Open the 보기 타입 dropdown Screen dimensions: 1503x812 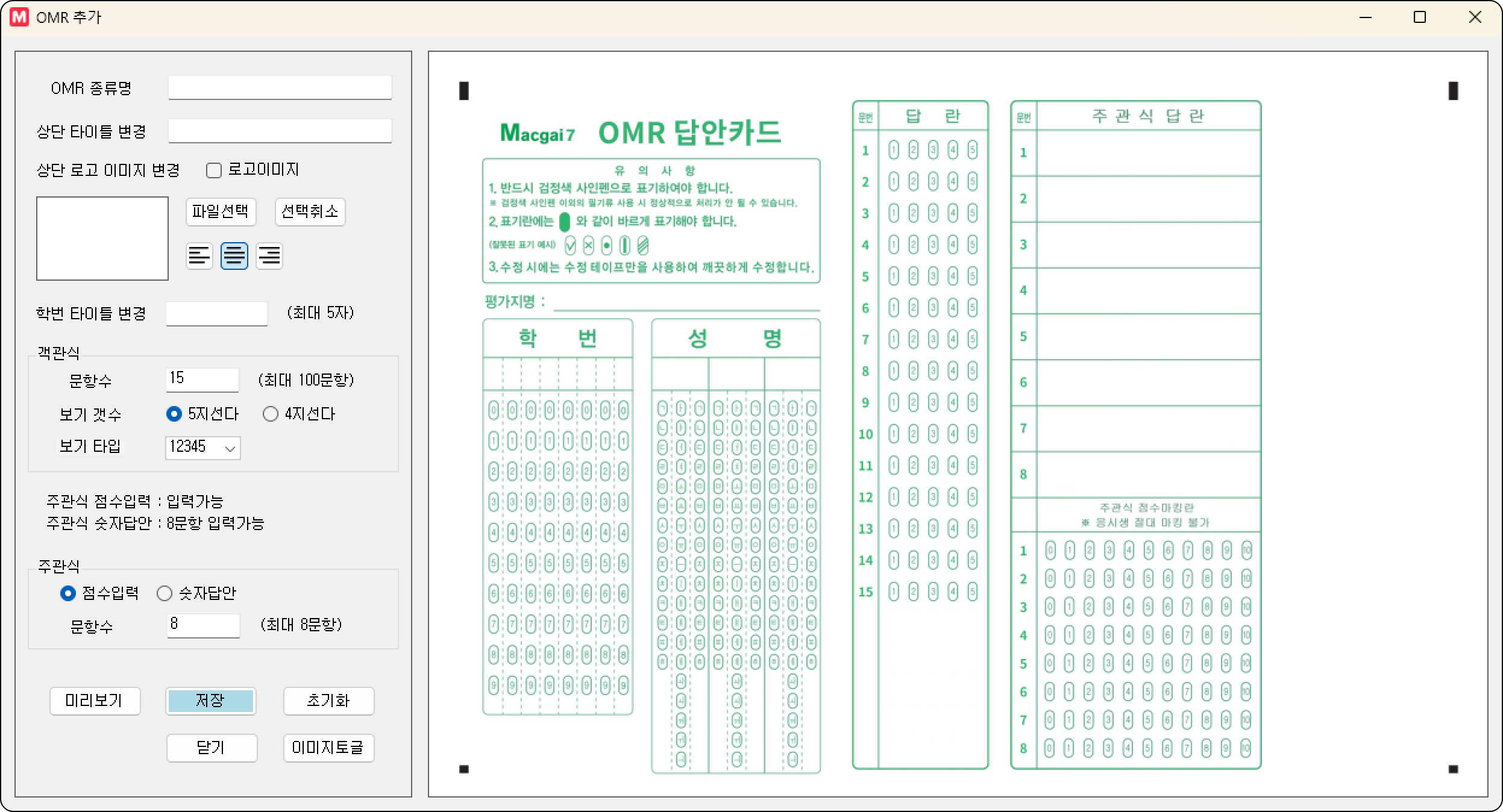pos(203,448)
